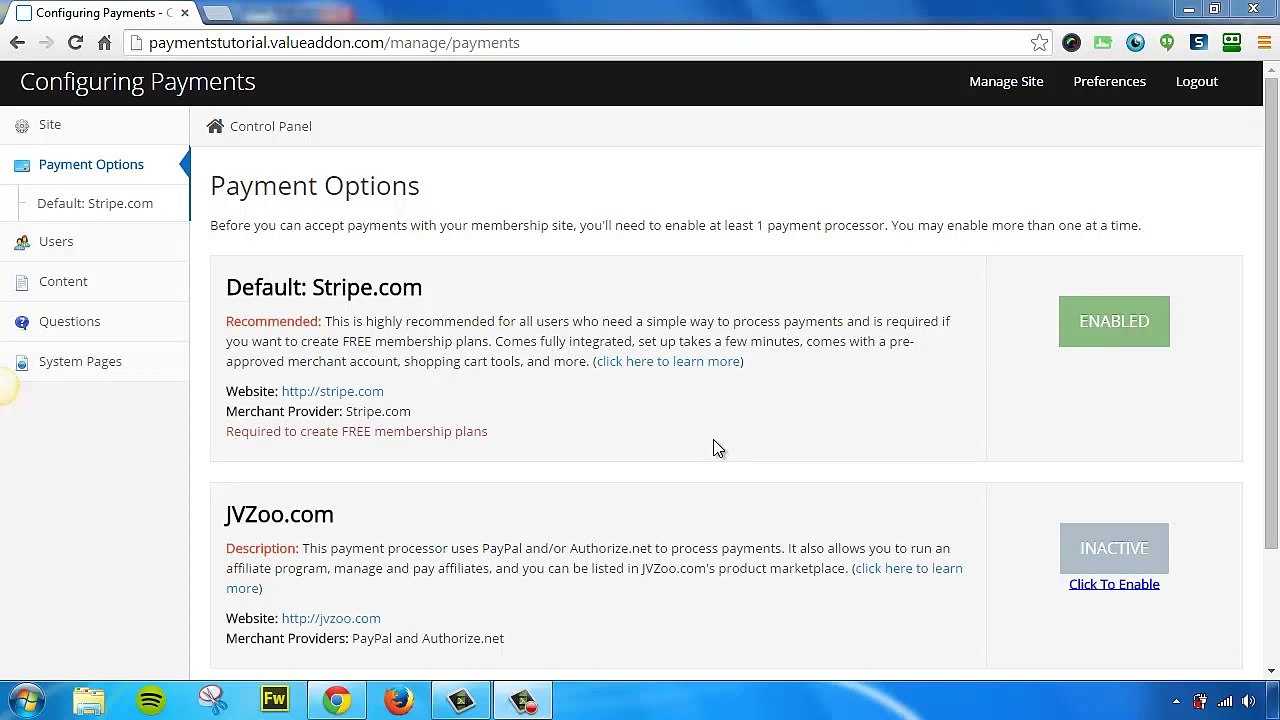Screen dimensions: 1280x720
Task: Launch Spotify from the taskbar
Action: coord(151,700)
